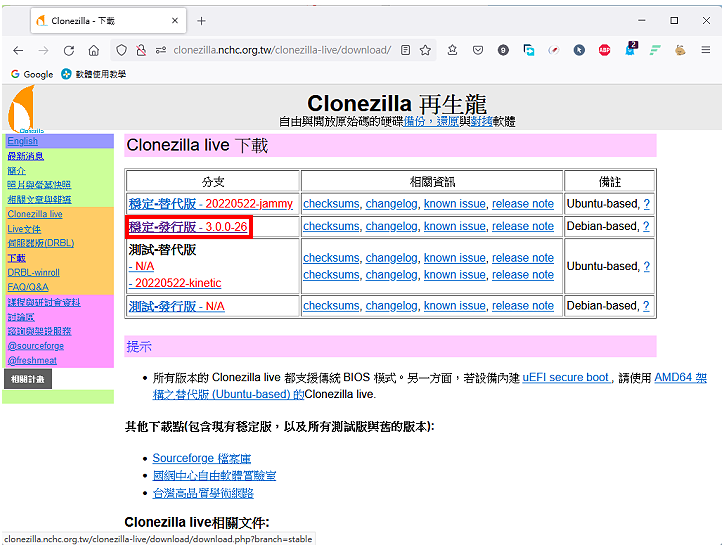Open a new browser tab
Image resolution: width=724 pixels, height=545 pixels.
pos(201,21)
